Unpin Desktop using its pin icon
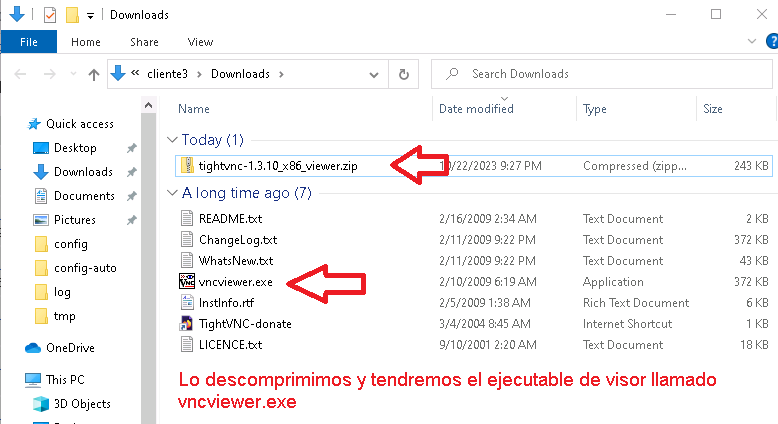Screen dimensions: 778x424 click(131, 148)
